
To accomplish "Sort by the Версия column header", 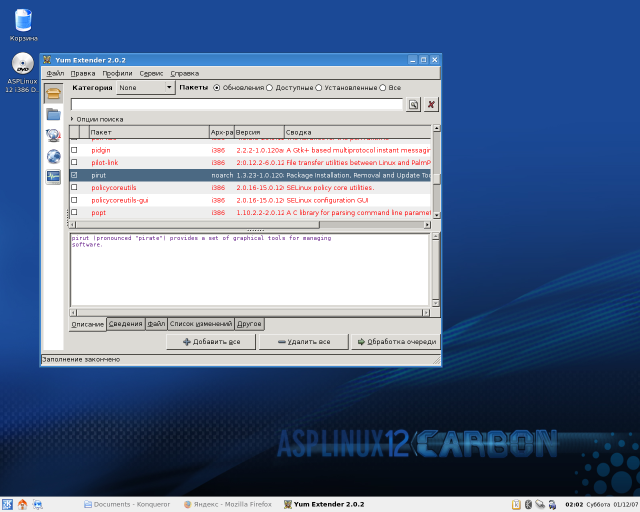I will point(259,132).
